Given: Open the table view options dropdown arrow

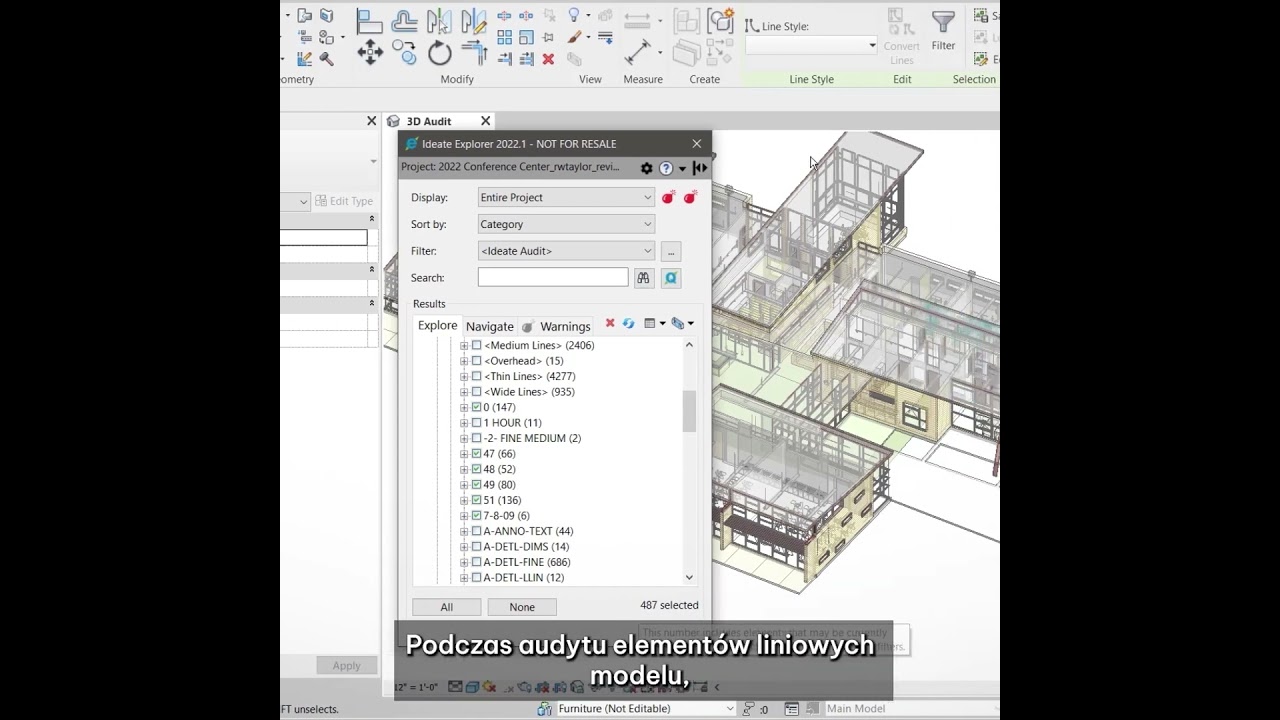Looking at the screenshot, I should pyautogui.click(x=661, y=324).
